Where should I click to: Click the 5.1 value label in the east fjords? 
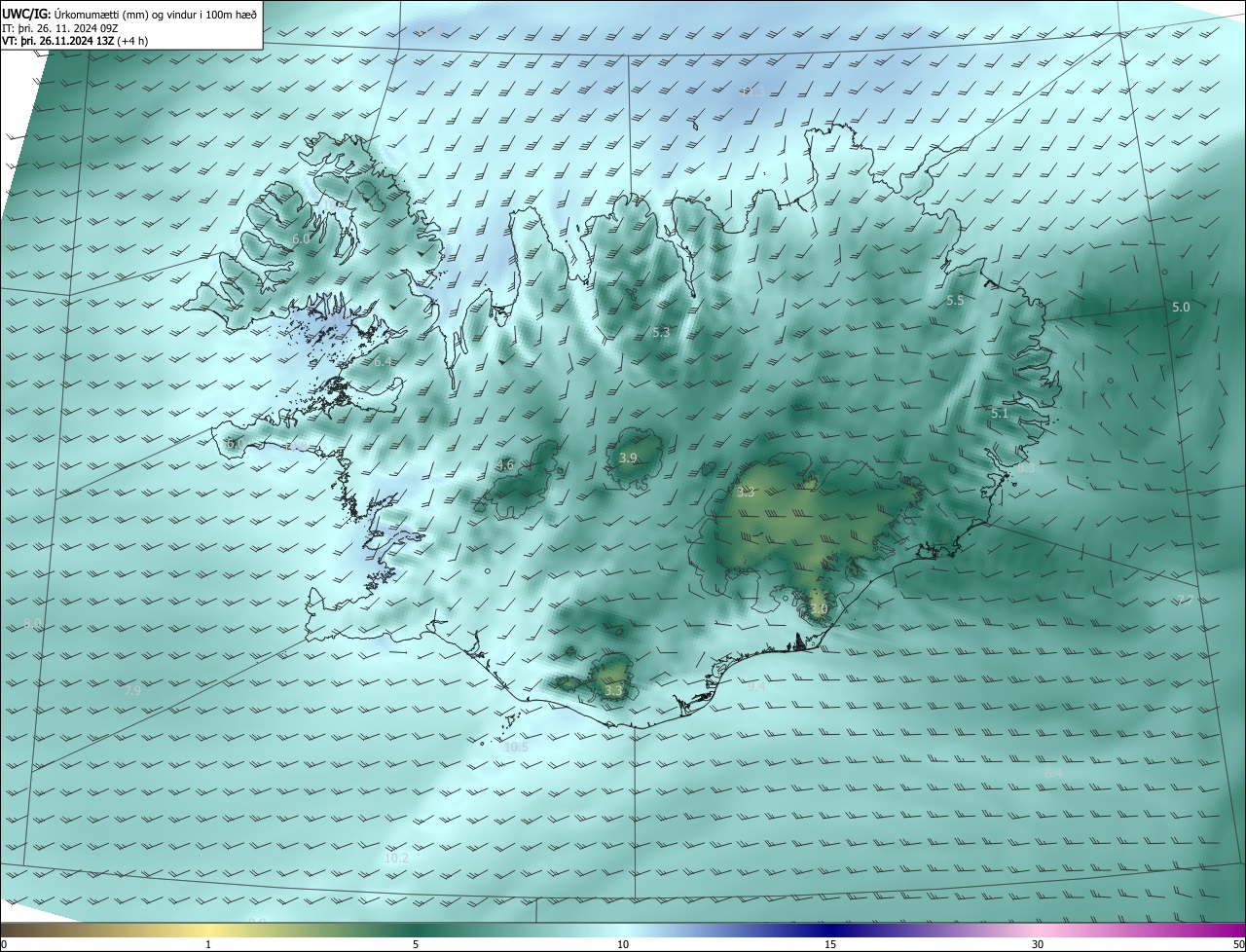click(1000, 414)
